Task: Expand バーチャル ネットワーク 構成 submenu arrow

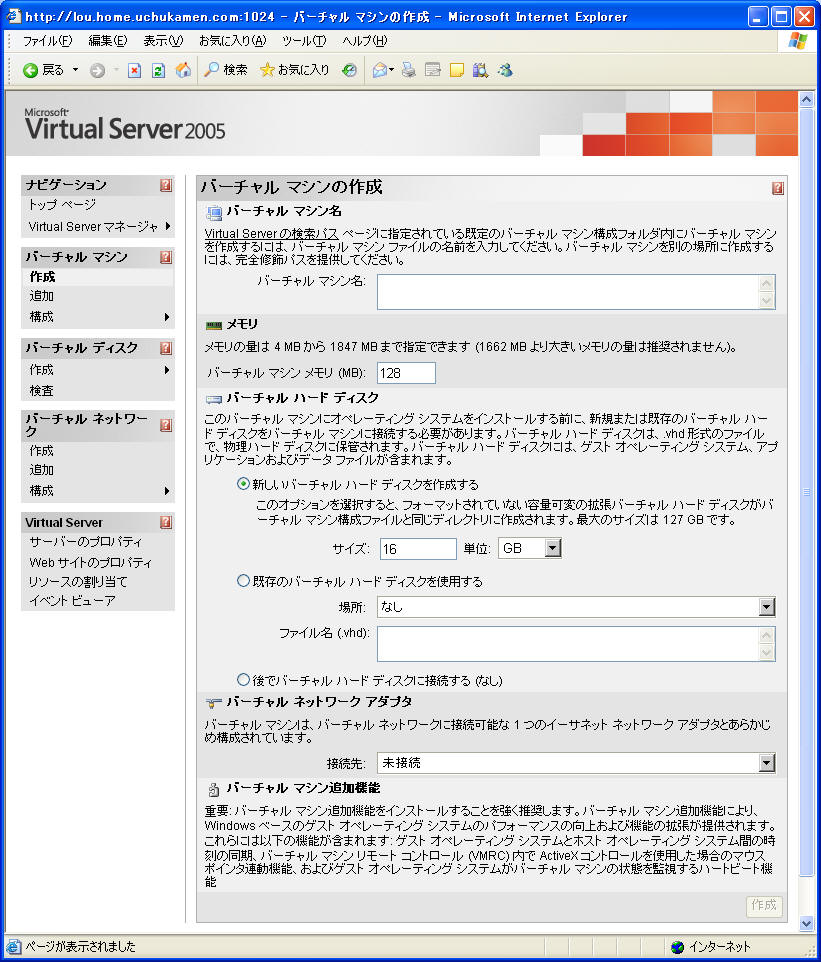Action: tap(167, 491)
